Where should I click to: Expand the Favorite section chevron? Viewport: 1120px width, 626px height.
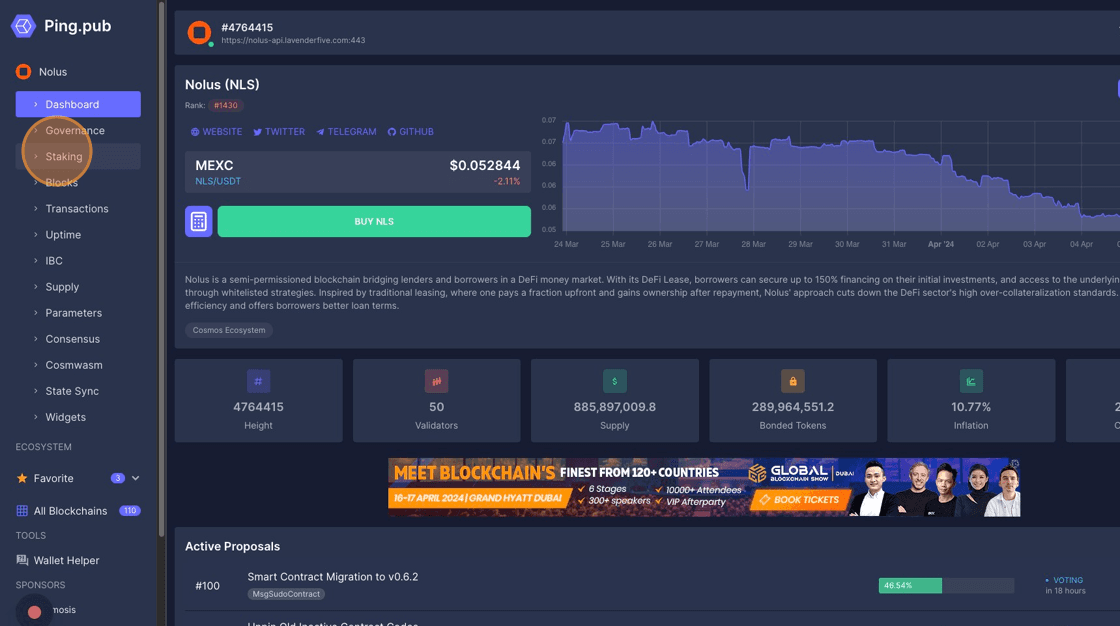click(x=136, y=479)
